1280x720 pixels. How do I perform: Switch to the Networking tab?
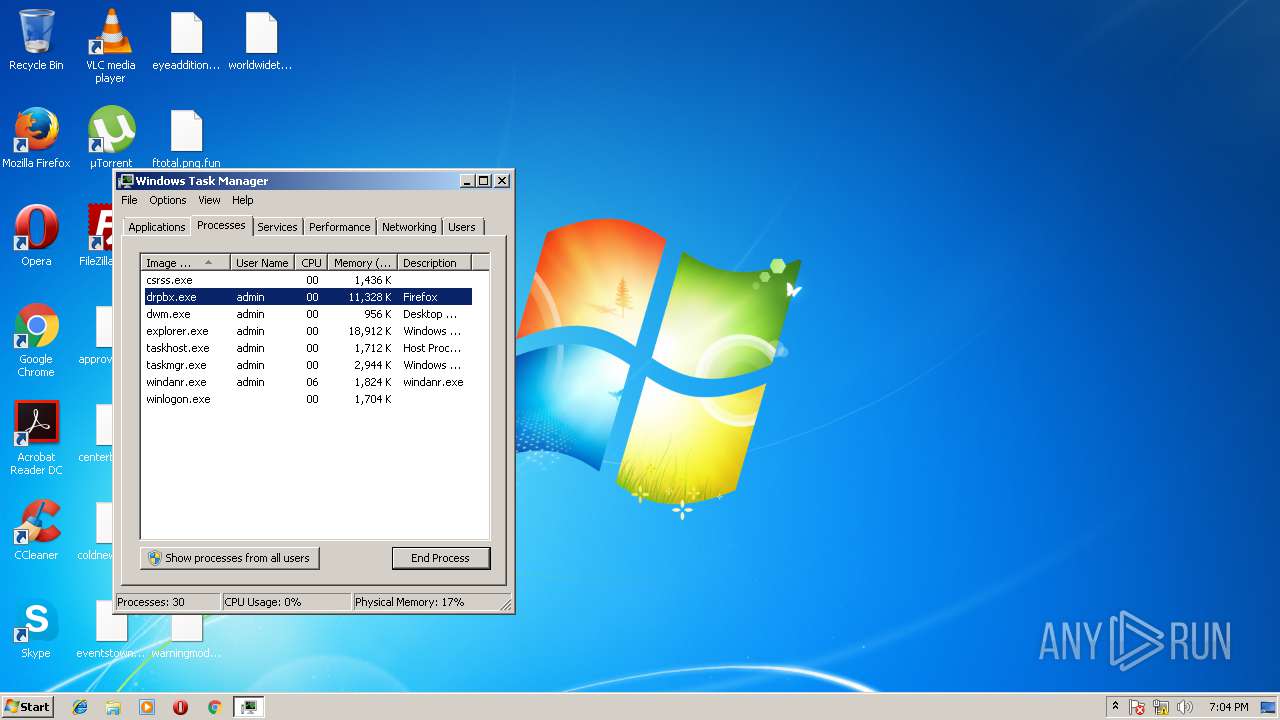point(409,227)
